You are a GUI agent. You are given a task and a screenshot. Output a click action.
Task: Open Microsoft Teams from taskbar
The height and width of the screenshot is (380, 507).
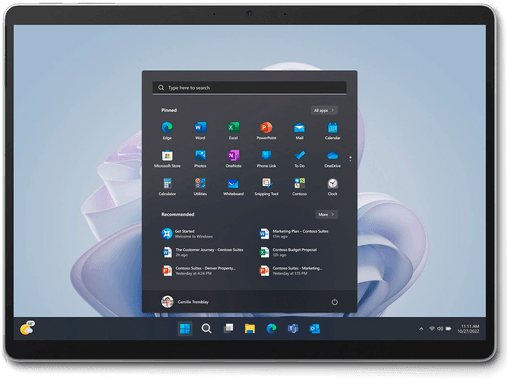293,329
